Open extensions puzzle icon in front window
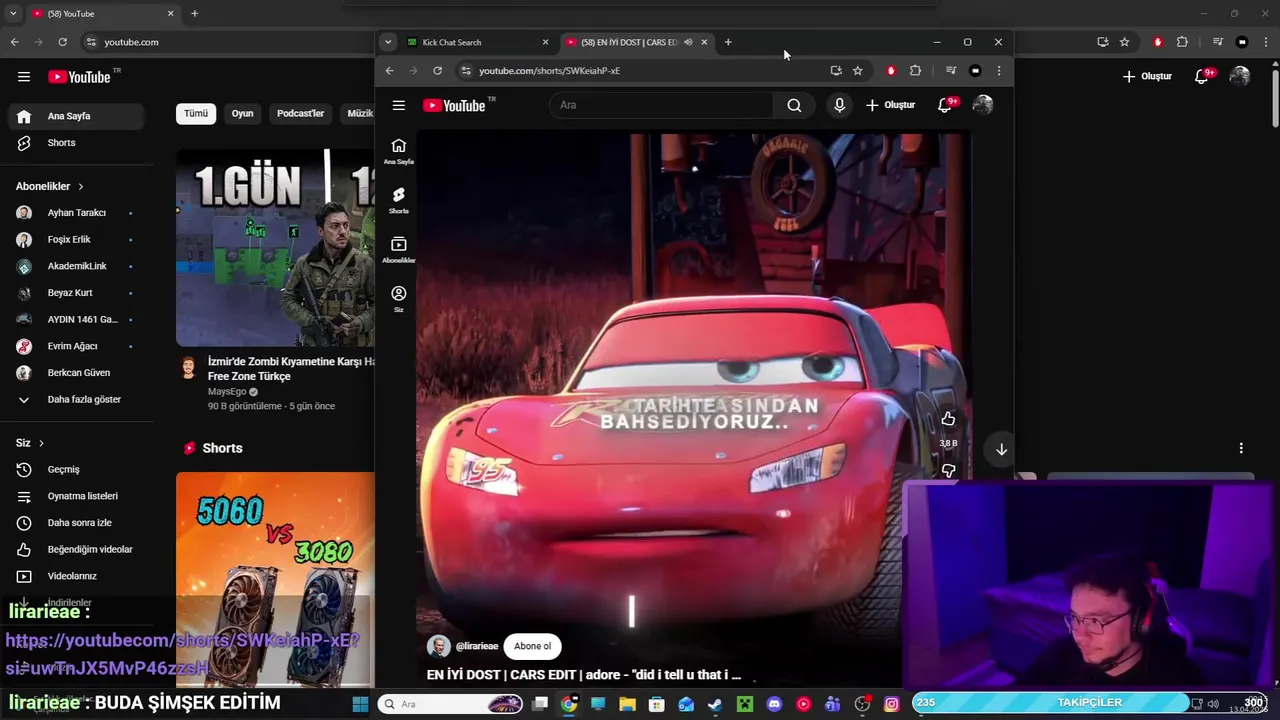This screenshot has width=1280, height=720. click(915, 70)
